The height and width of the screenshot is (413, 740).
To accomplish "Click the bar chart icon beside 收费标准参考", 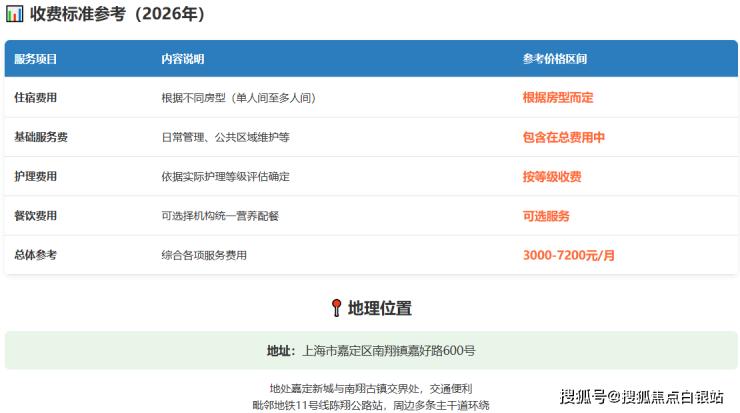I will pos(15,15).
